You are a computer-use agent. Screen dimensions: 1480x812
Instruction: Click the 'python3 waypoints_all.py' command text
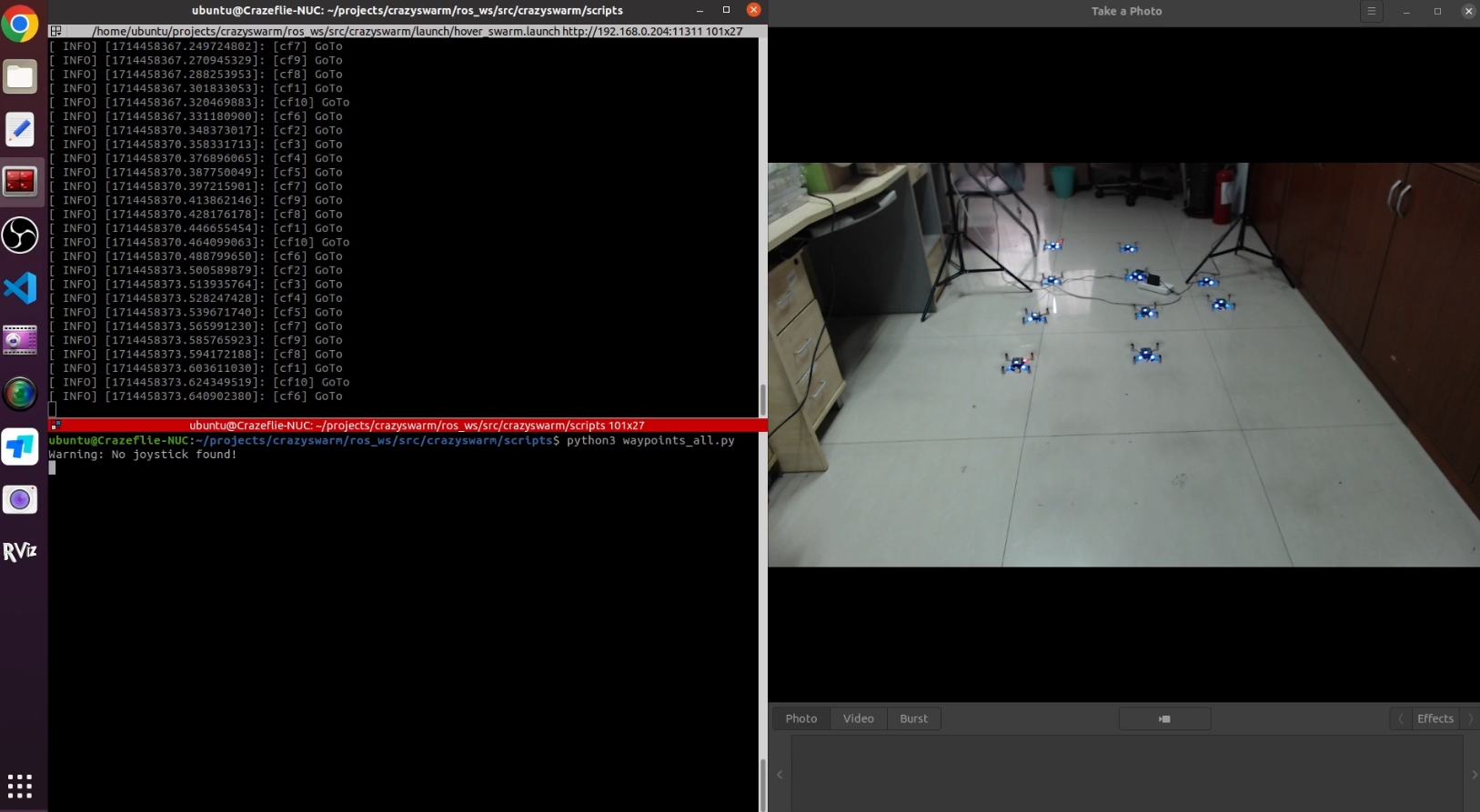tap(650, 440)
